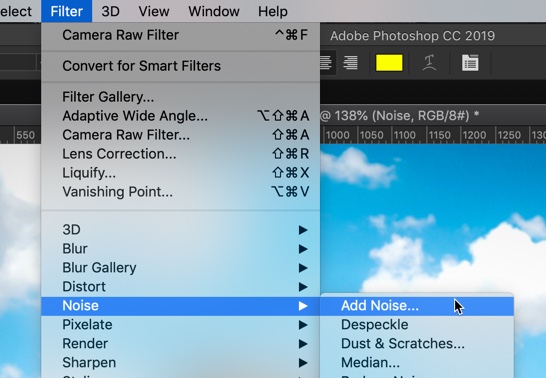This screenshot has width=546, height=378.
Task: Open the View menu
Action: pos(154,11)
